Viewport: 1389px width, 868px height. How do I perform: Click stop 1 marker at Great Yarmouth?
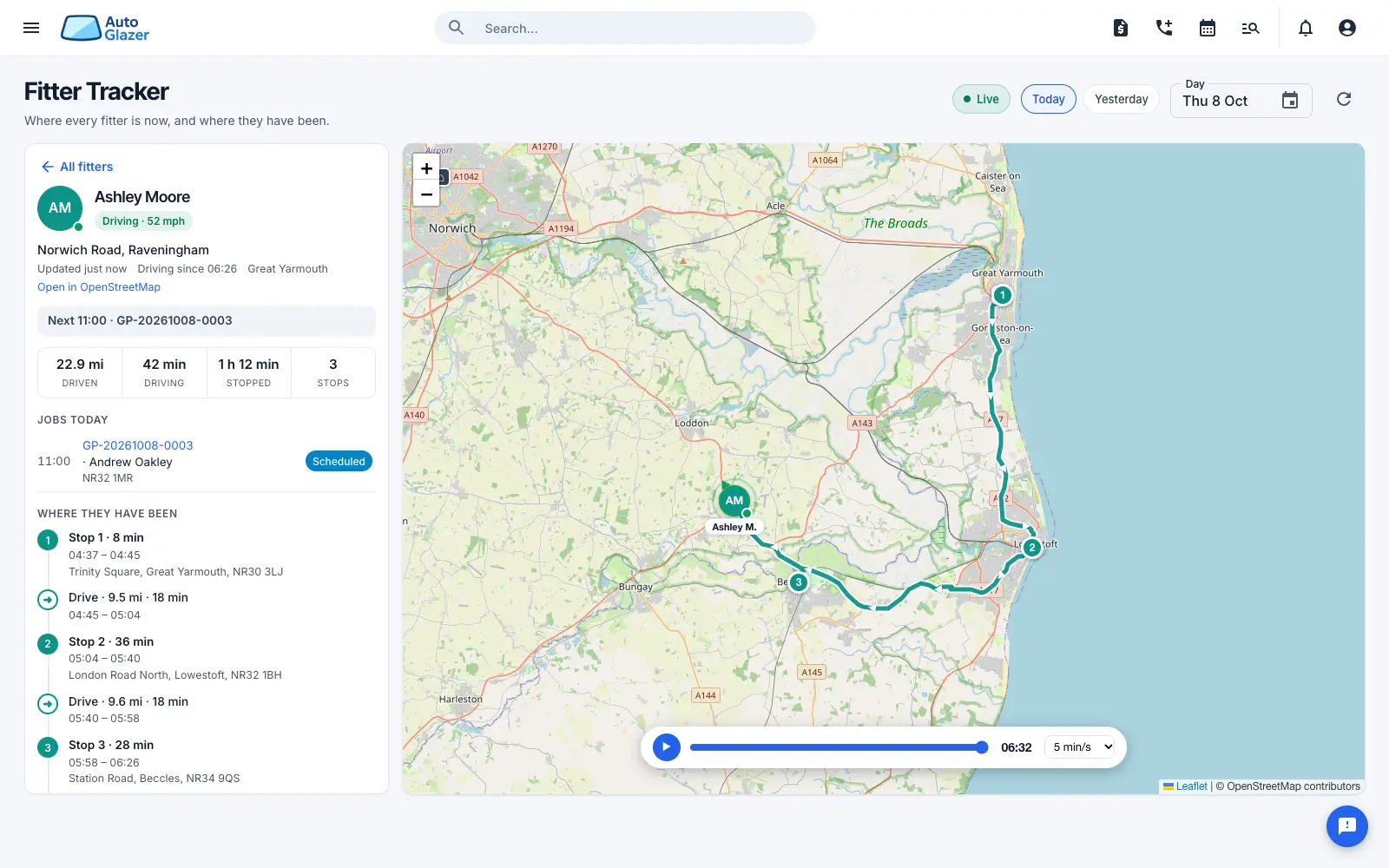click(1002, 295)
